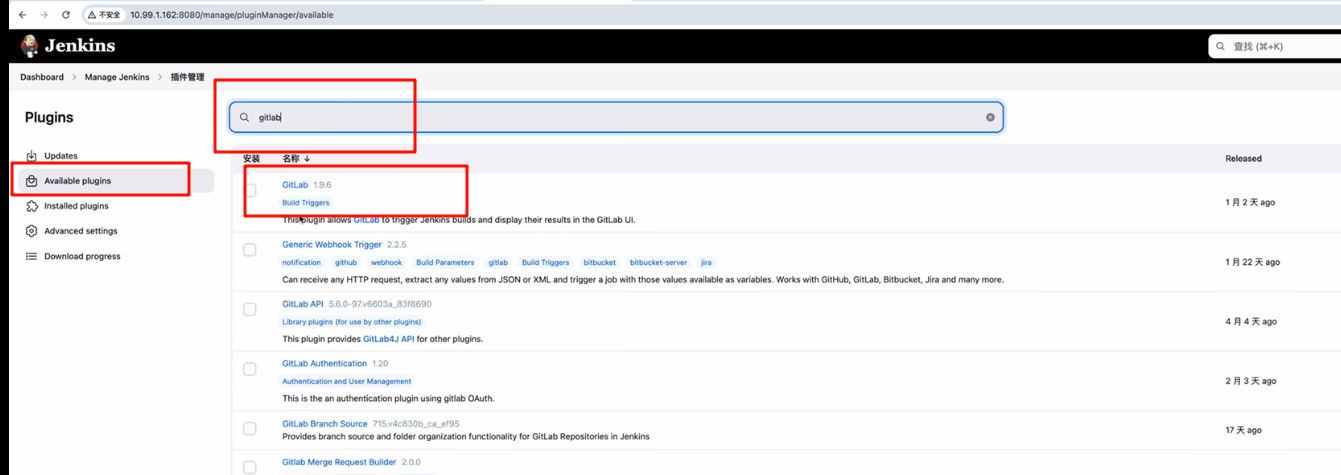The image size is (1341, 475).
Task: Tick the checkbox for GitLab Authentication plugin
Action: point(250,369)
